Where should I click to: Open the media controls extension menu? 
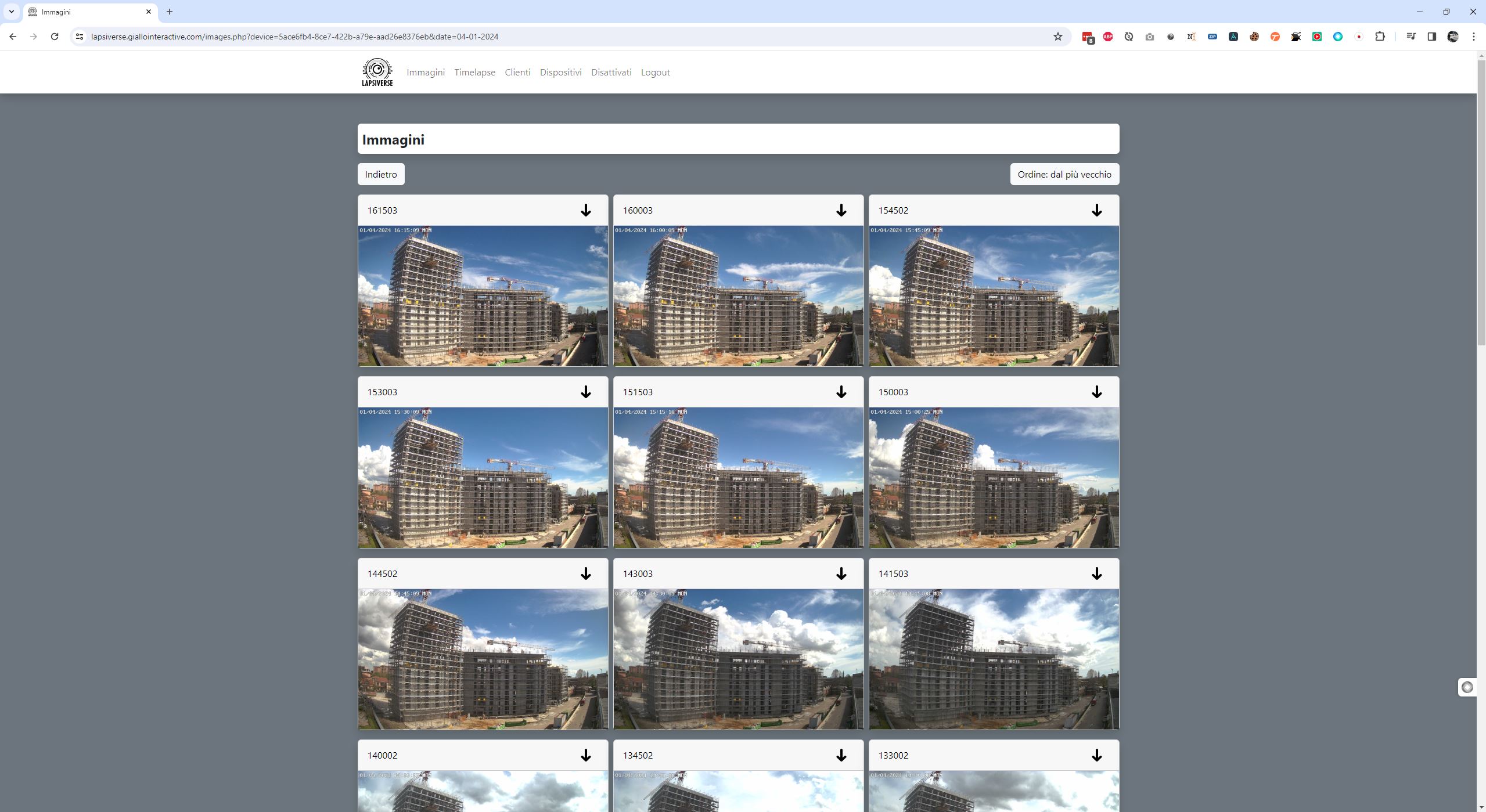[1411, 36]
